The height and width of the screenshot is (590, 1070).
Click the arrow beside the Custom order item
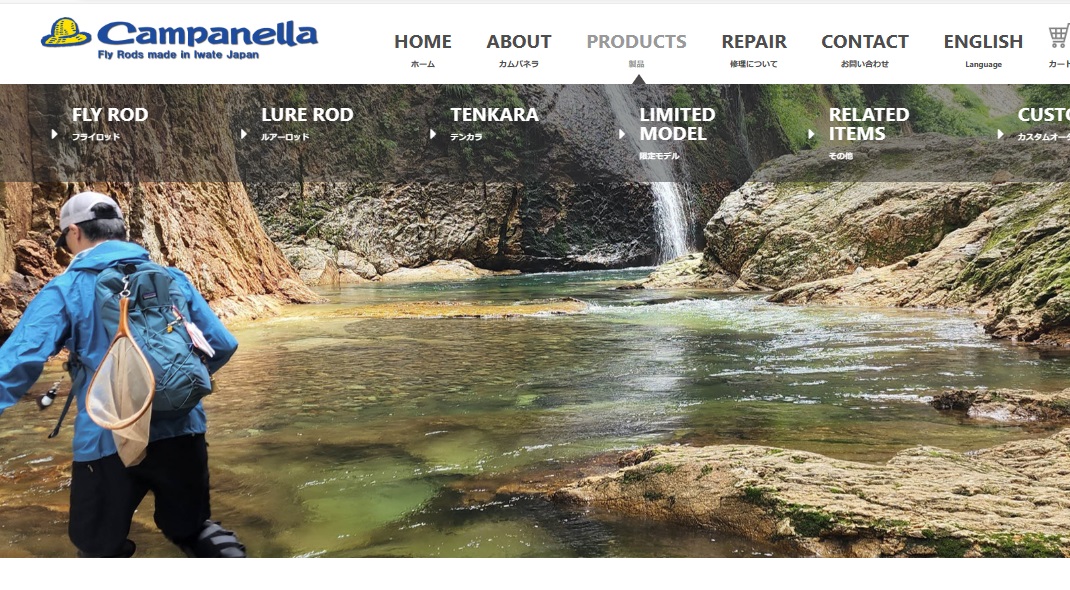(1000, 134)
